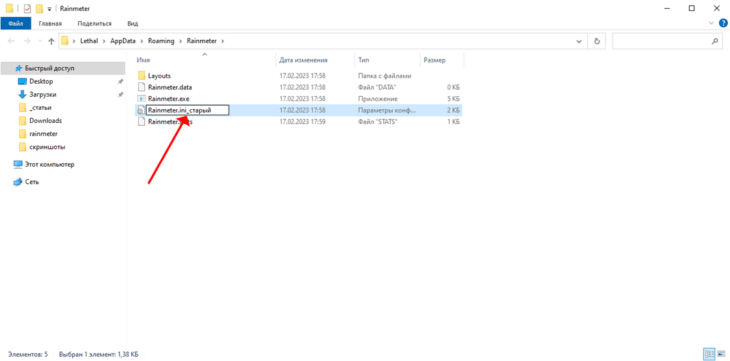Click the 17.02.2023 17:59 date cell
Image resolution: width=730 pixels, height=361 pixels.
302,122
